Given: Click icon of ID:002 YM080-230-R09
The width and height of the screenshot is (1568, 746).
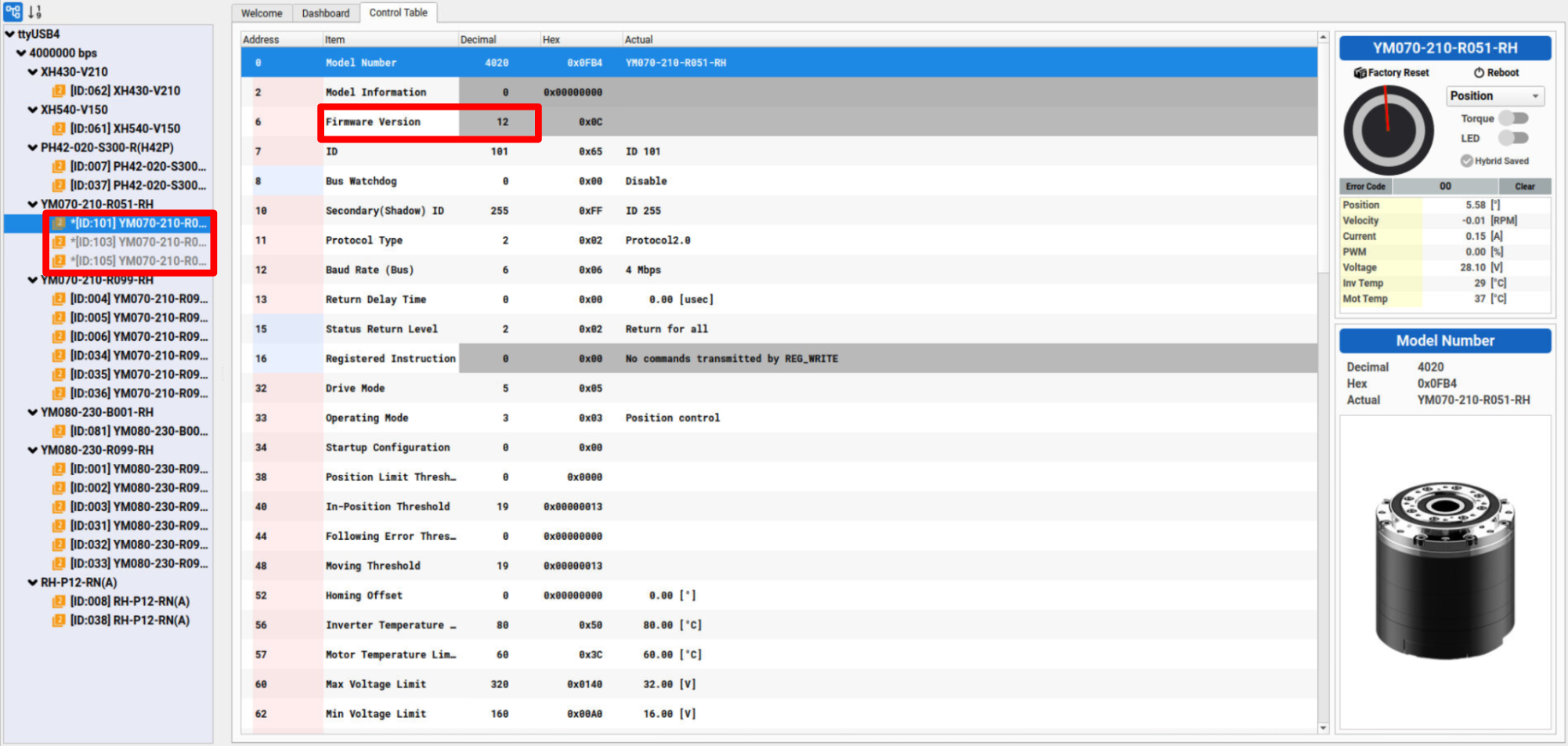Looking at the screenshot, I should click(x=59, y=487).
